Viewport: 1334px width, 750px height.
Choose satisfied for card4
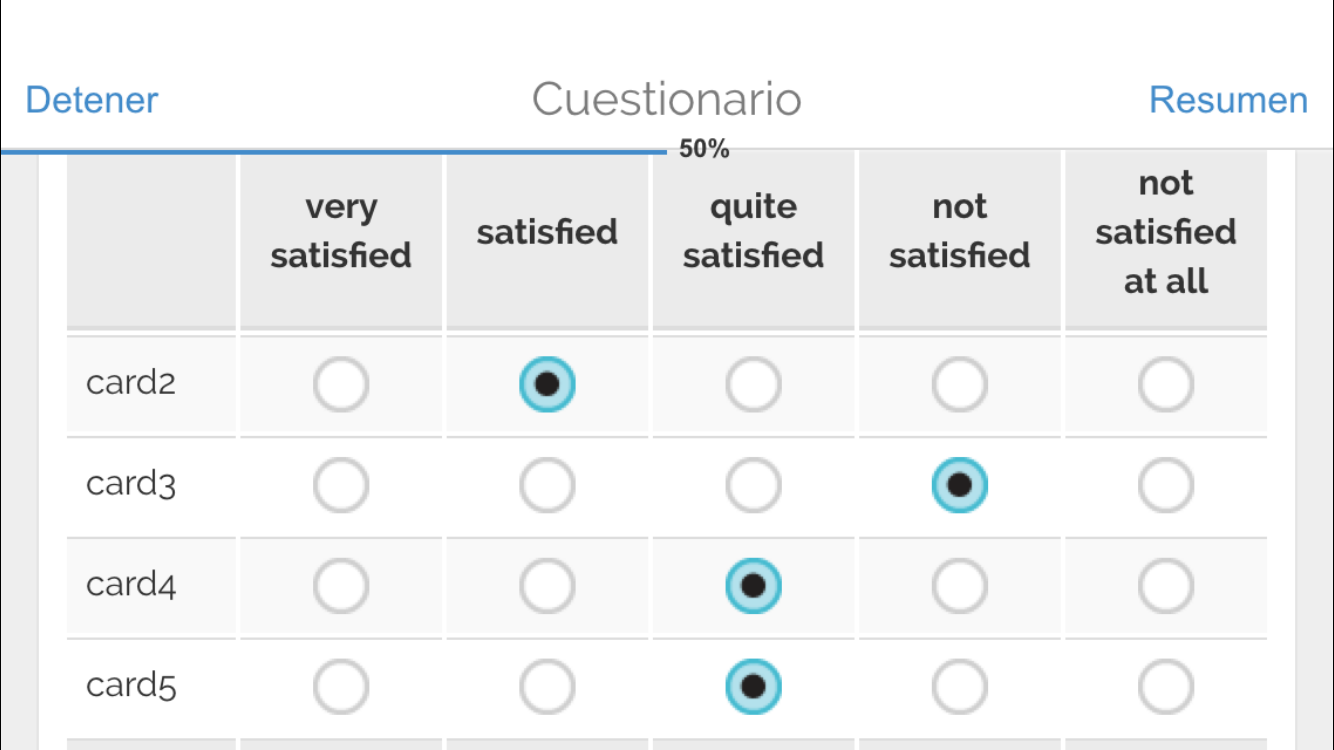click(547, 585)
